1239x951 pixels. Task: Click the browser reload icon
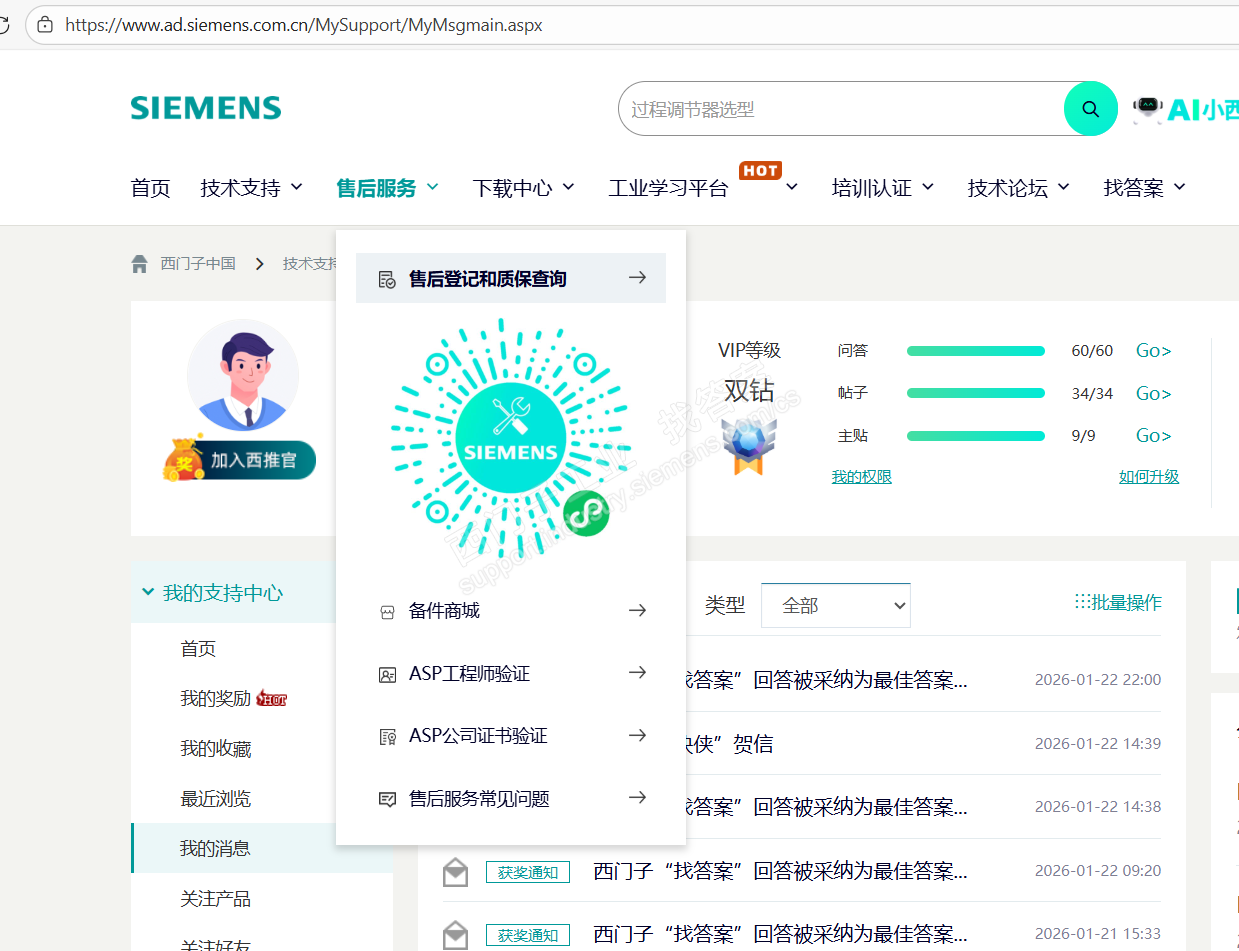(x=3, y=25)
